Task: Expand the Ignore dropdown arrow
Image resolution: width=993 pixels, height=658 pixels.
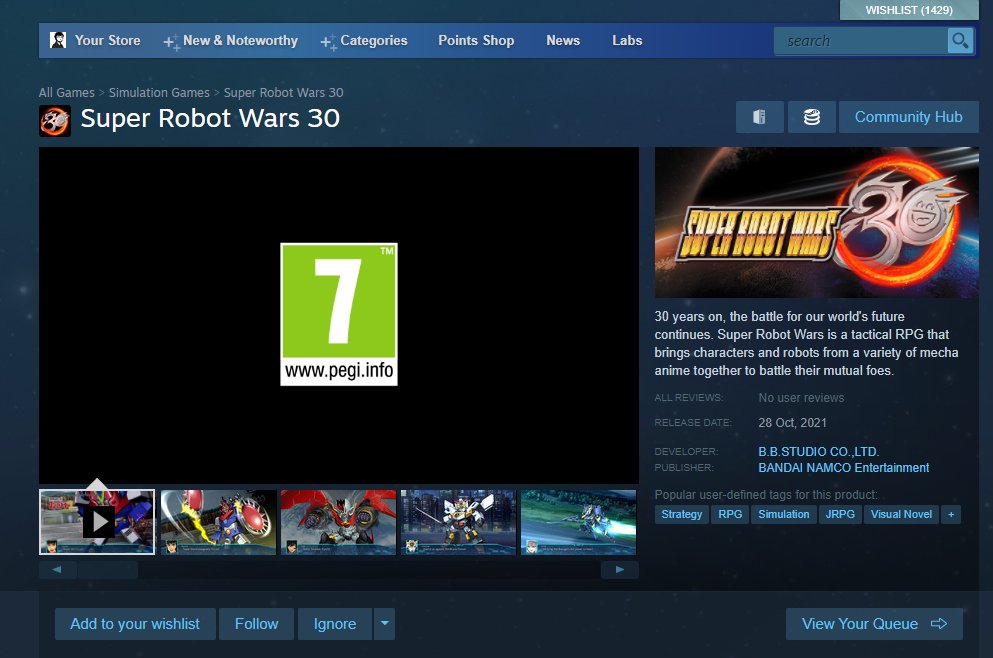Action: tap(384, 624)
